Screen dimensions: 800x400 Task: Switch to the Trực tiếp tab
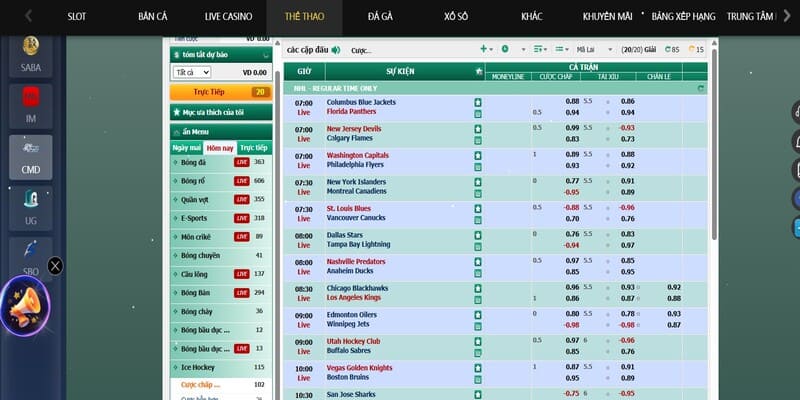[254, 148]
